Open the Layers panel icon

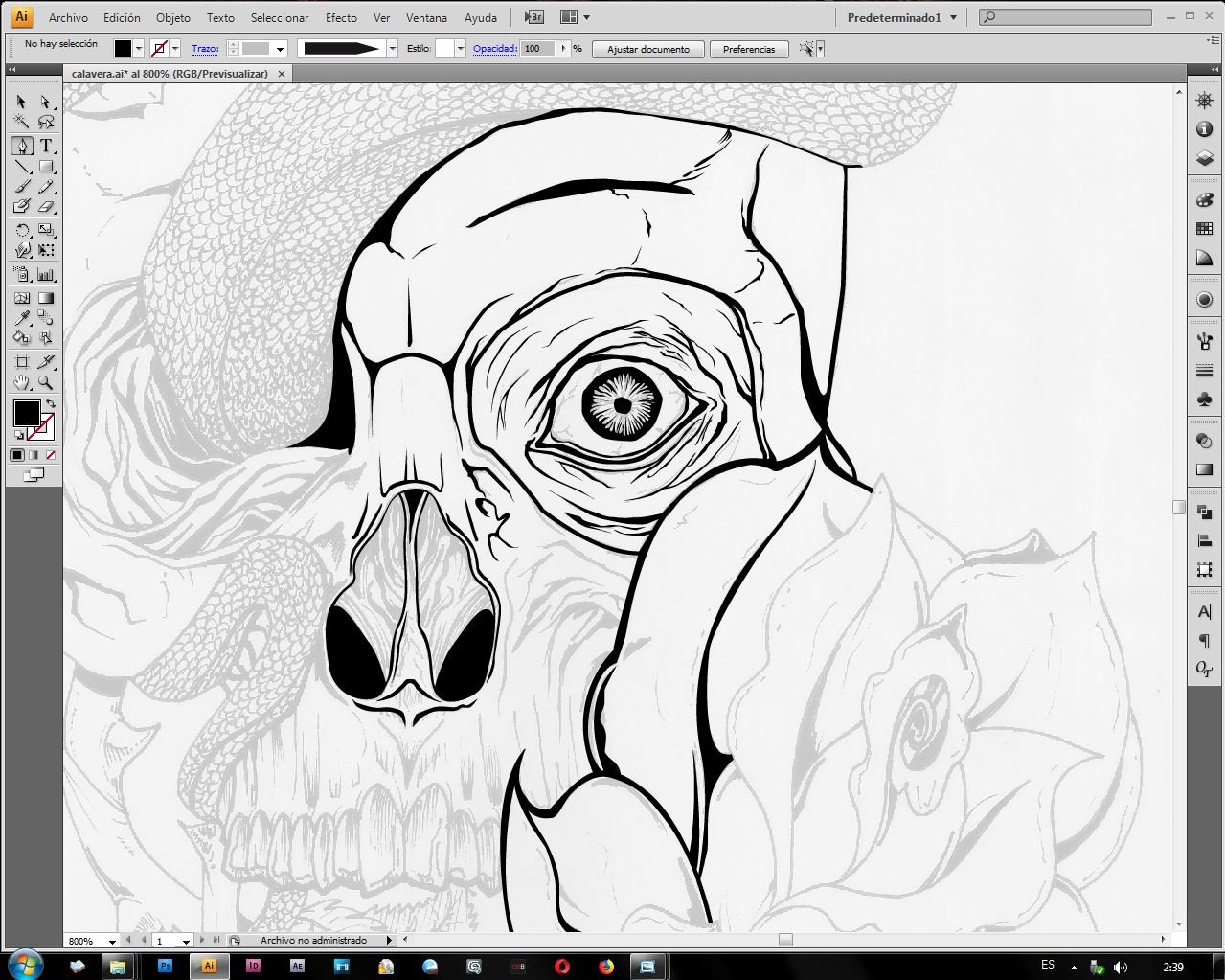(x=1205, y=159)
